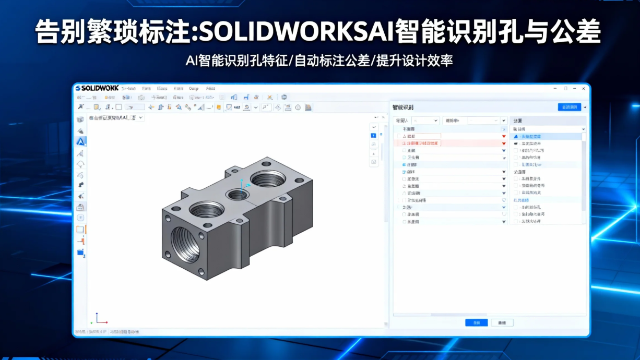Click the checkmark button in viewport's right strip
Screen dimensions: 640x360
tap(373, 127)
